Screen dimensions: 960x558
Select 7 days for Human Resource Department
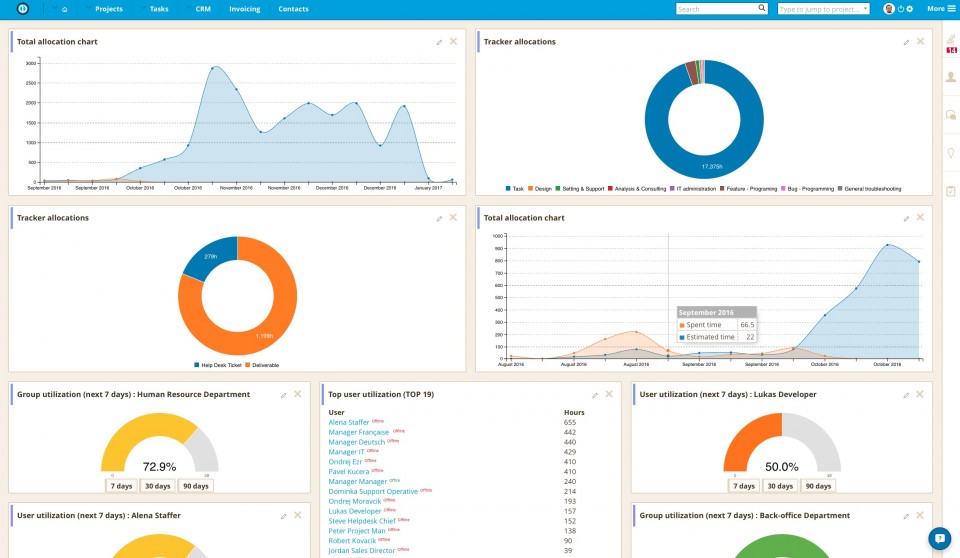point(121,486)
